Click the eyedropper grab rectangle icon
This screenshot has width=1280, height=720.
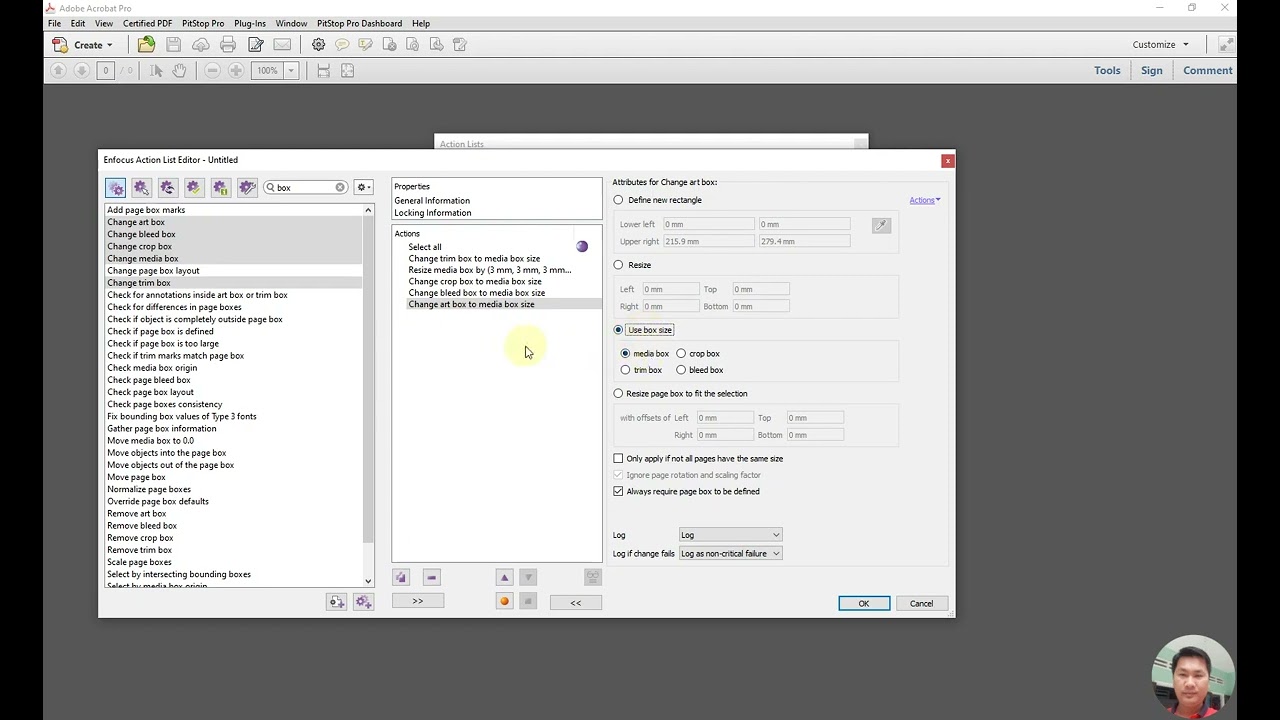point(881,226)
